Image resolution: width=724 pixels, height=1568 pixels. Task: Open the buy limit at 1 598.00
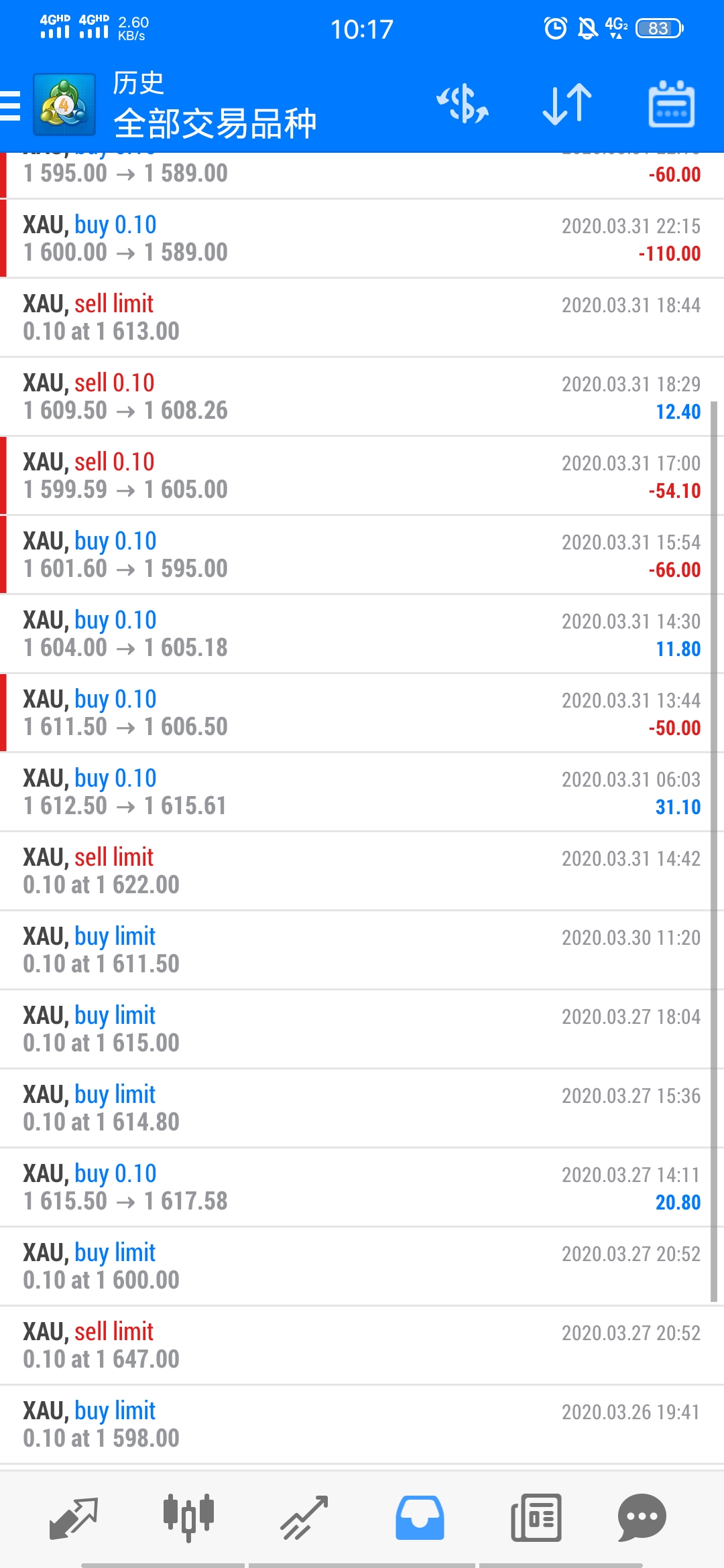point(362,1425)
